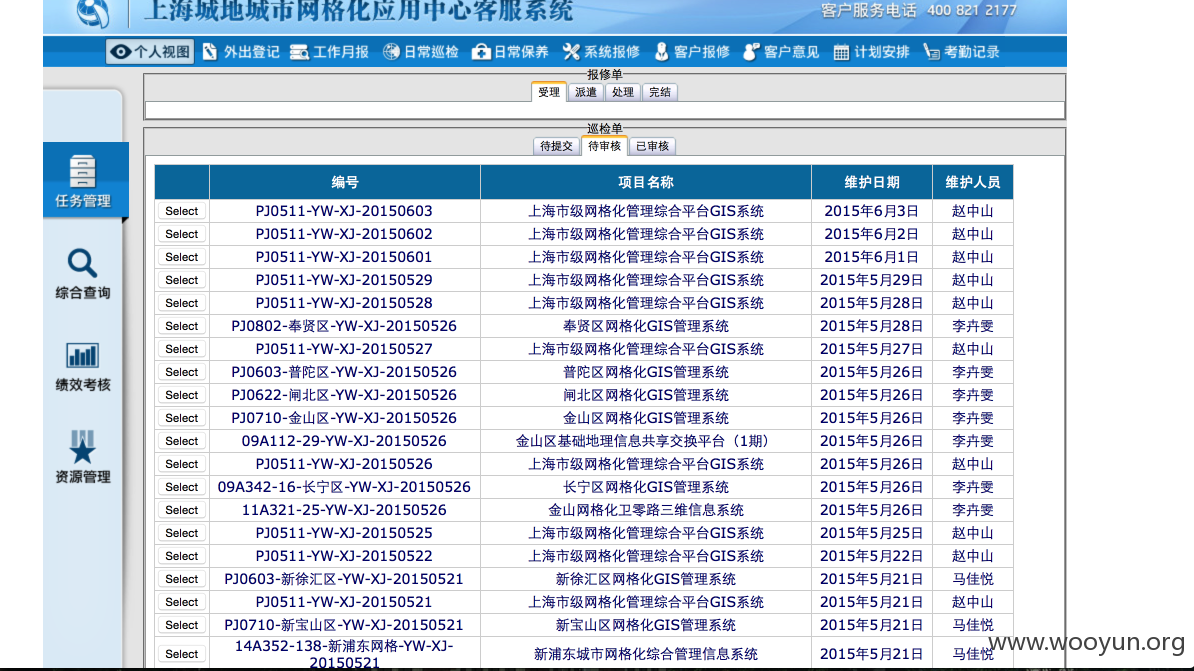Click project name 普陀区网格化GIS管理系统
This screenshot has height=671, width=1194.
[646, 372]
